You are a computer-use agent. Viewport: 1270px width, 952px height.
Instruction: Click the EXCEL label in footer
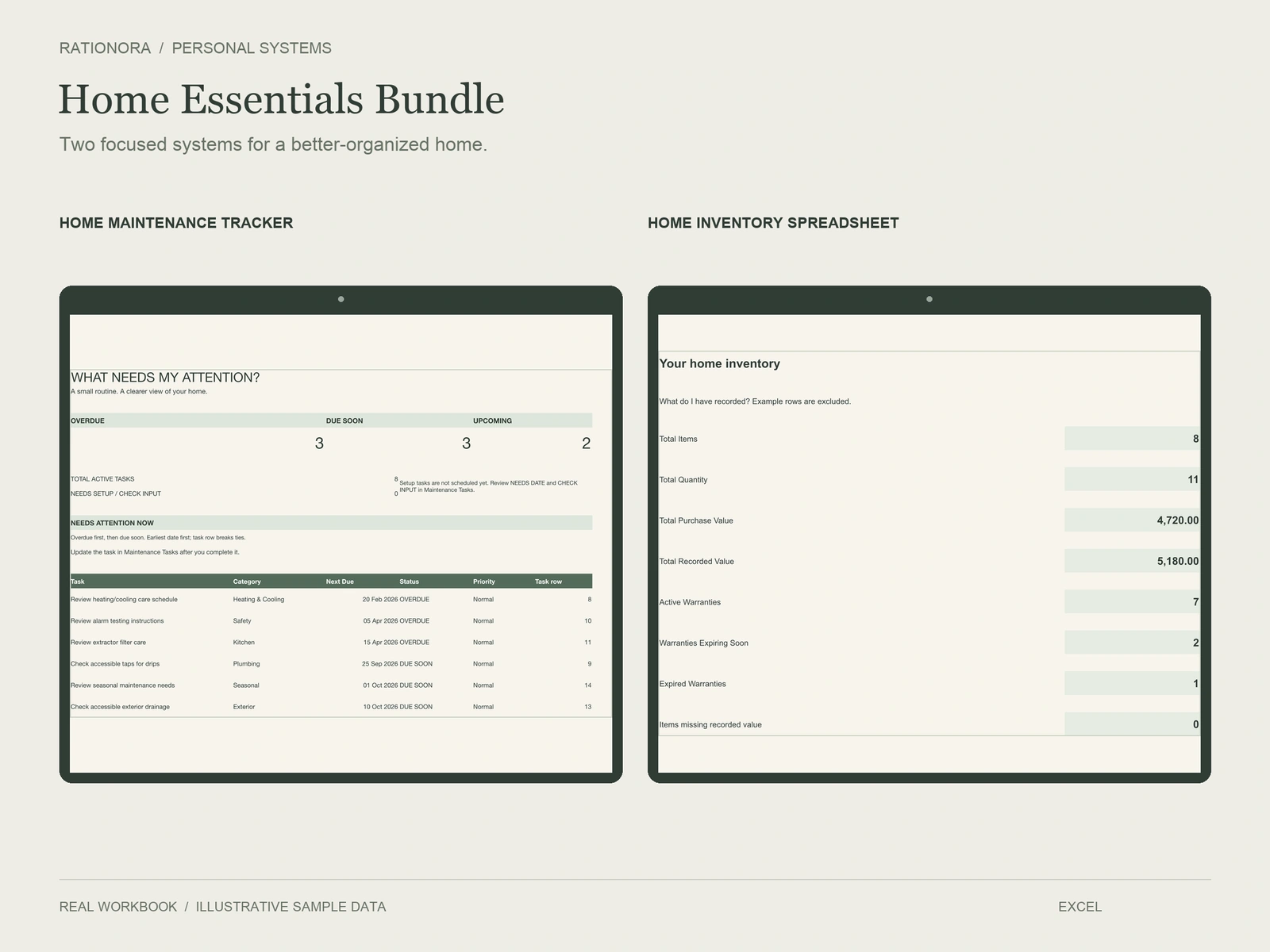[1079, 907]
